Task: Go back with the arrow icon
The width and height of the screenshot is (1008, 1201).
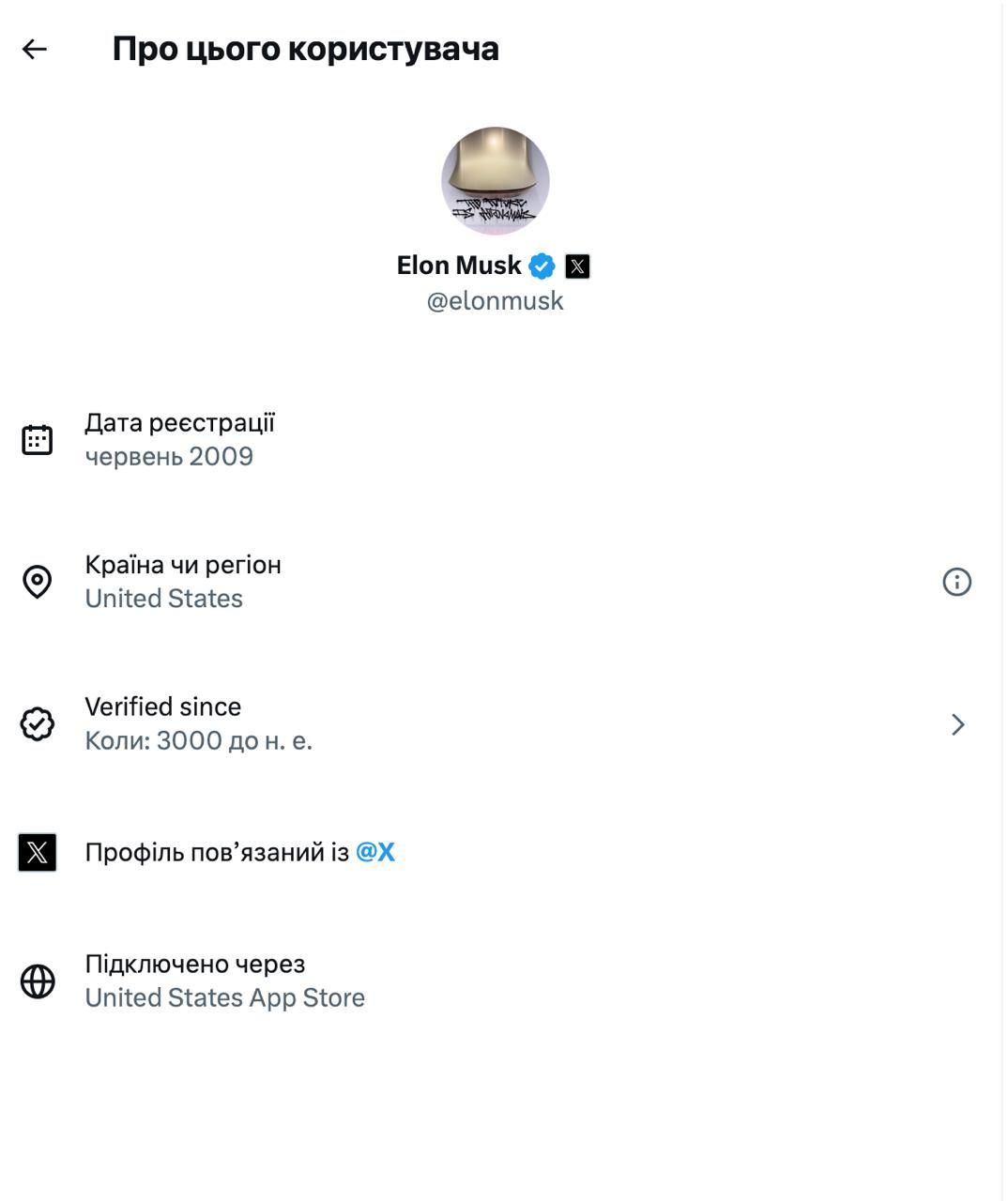Action: coord(35,49)
